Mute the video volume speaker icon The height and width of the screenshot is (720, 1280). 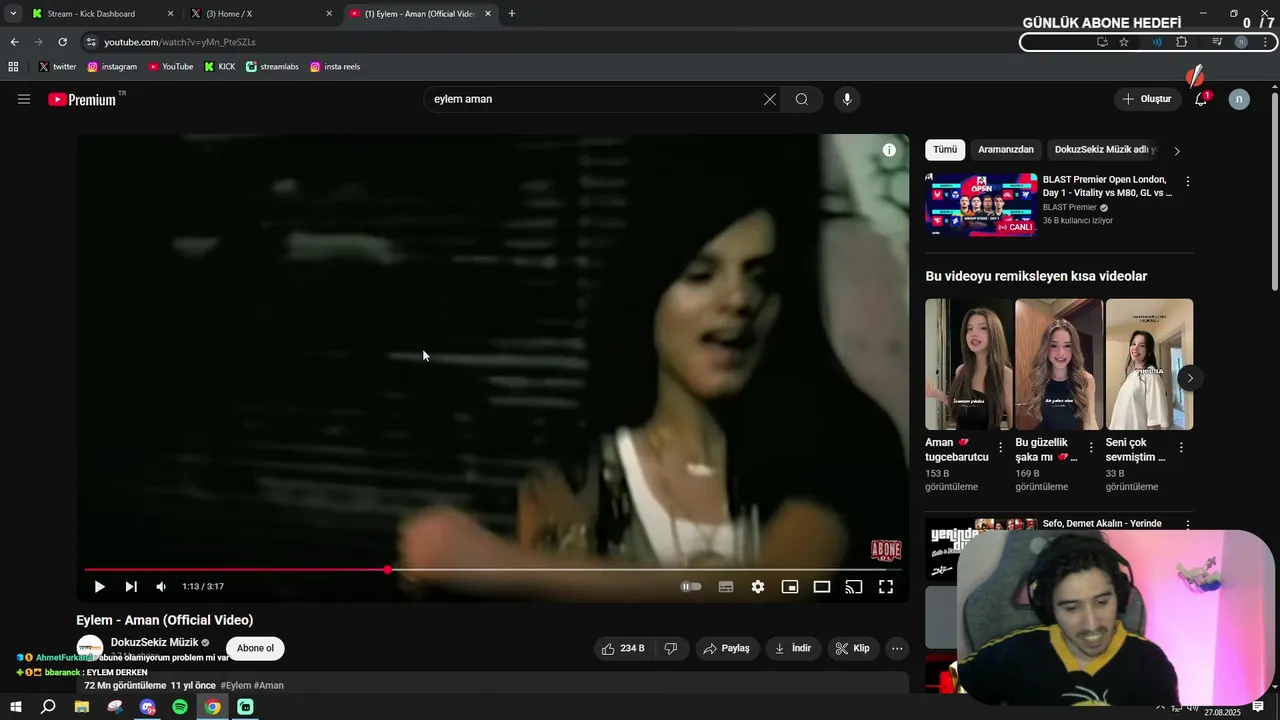(161, 587)
